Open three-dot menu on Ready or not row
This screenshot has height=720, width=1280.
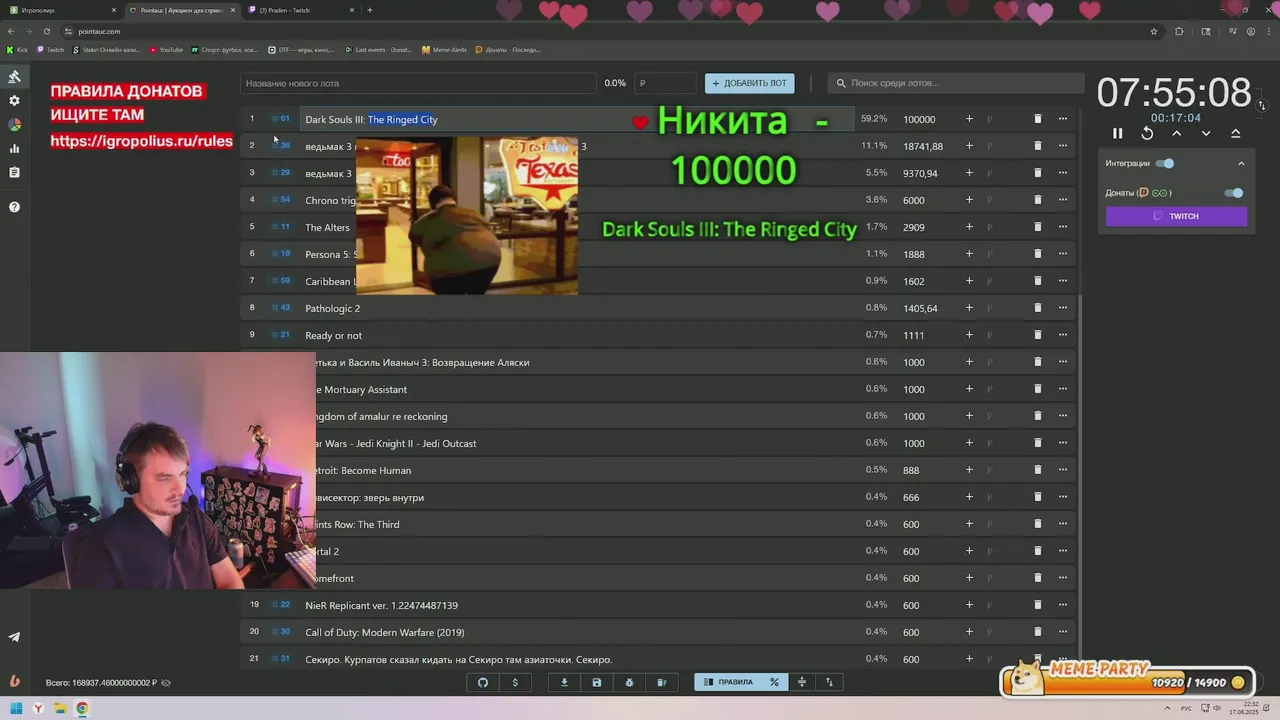tap(1063, 335)
